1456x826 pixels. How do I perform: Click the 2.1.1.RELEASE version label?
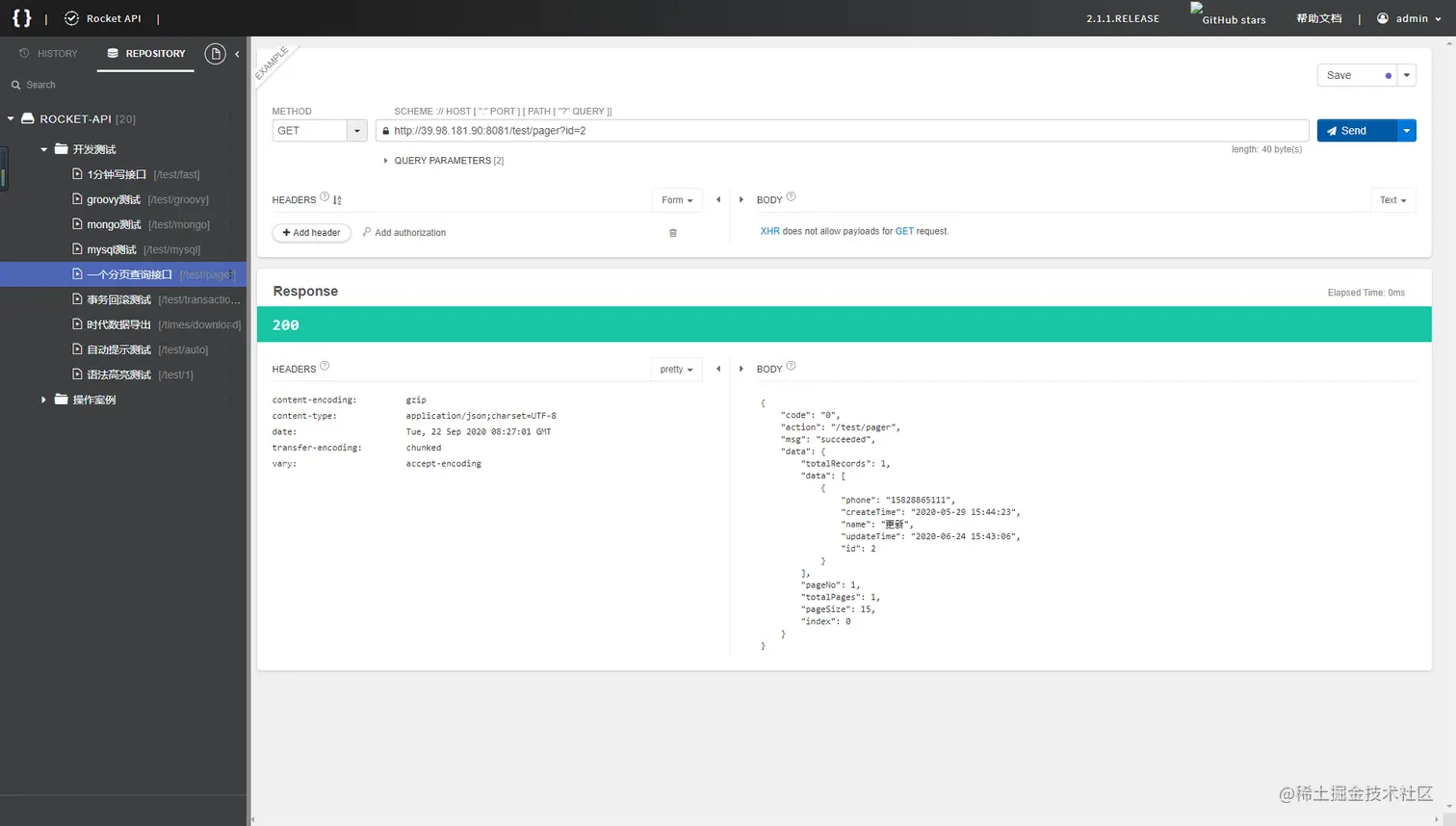tap(1123, 18)
